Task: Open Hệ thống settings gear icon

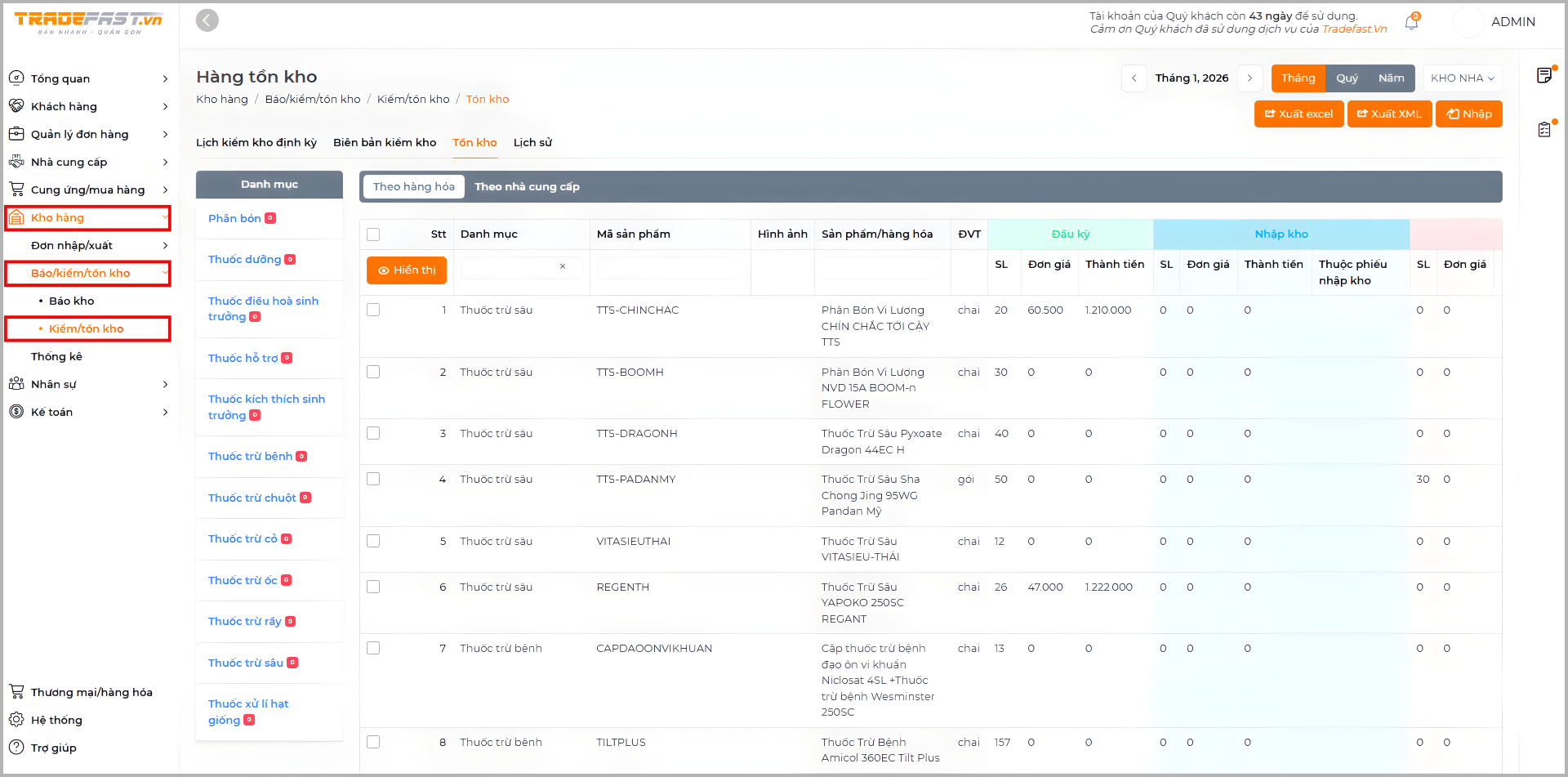Action: click(16, 720)
